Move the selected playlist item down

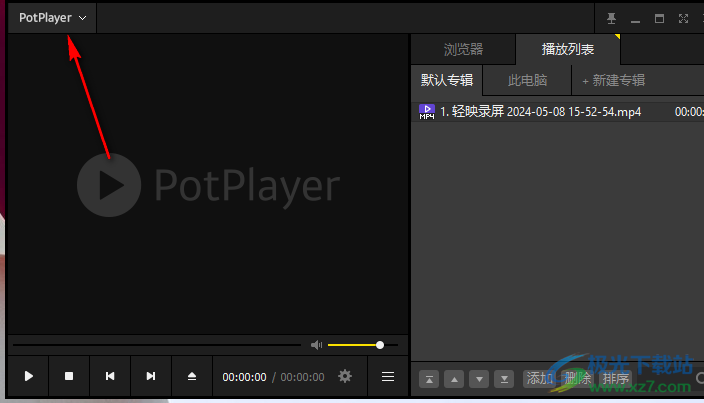pyautogui.click(x=479, y=380)
